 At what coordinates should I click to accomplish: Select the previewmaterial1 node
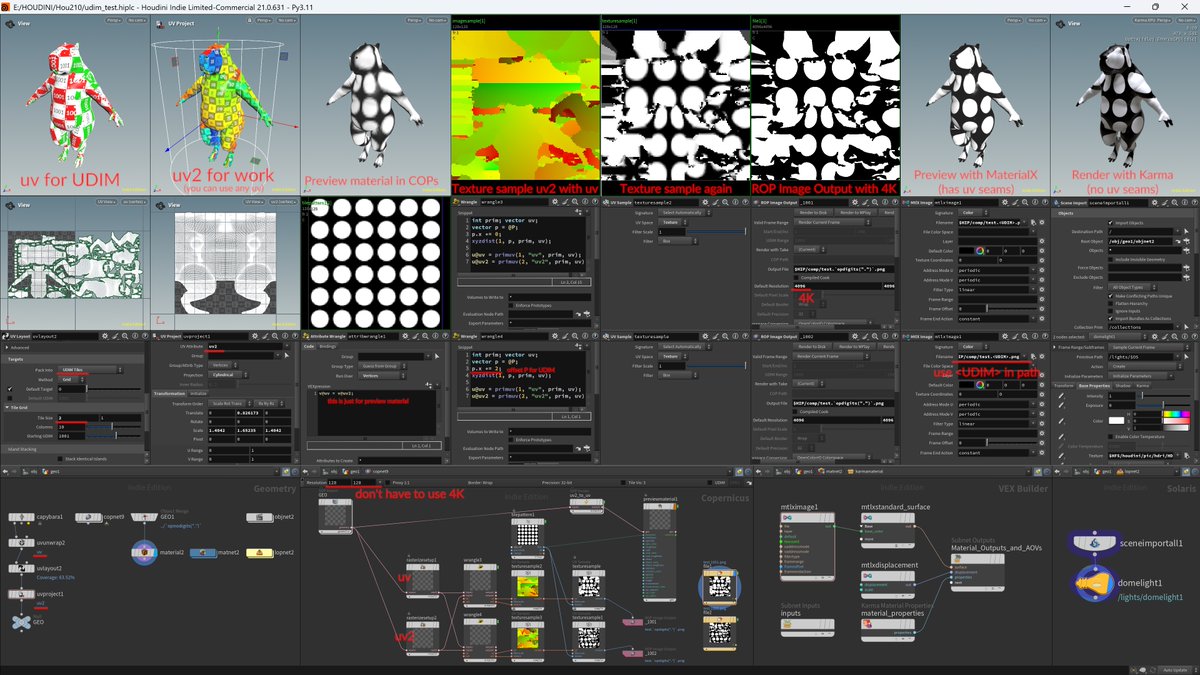pyautogui.click(x=660, y=552)
